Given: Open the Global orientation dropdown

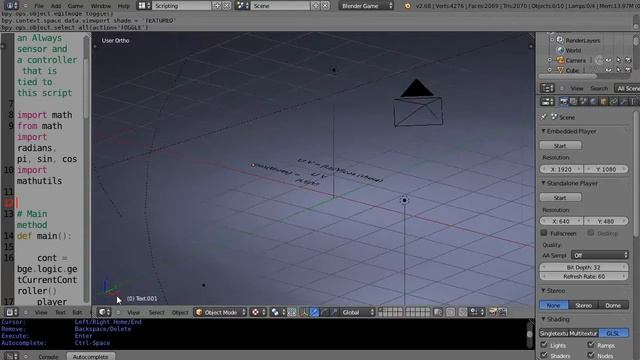Looking at the screenshot, I should pos(357,312).
